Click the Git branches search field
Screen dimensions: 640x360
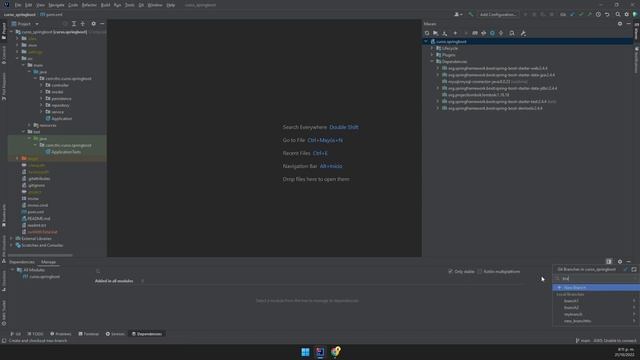click(x=596, y=278)
